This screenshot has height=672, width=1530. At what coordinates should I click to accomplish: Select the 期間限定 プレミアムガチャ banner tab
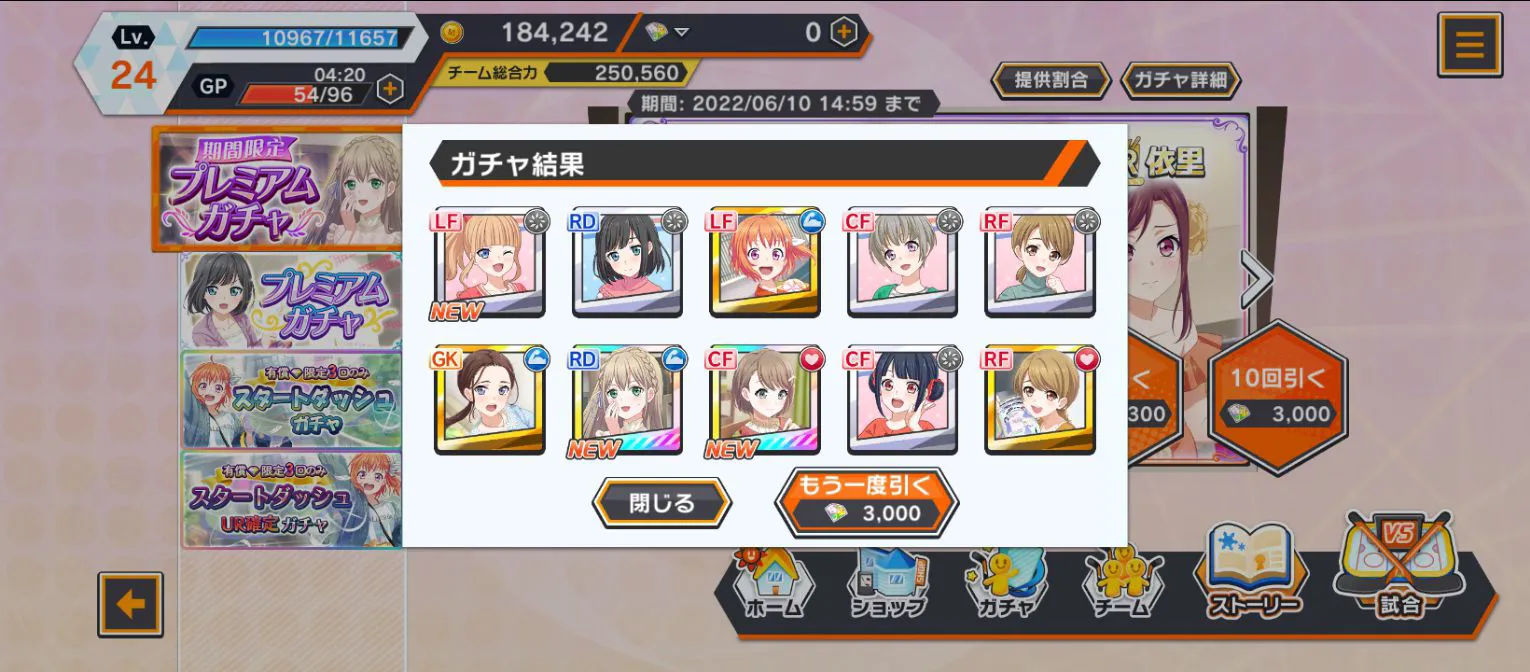pos(278,188)
